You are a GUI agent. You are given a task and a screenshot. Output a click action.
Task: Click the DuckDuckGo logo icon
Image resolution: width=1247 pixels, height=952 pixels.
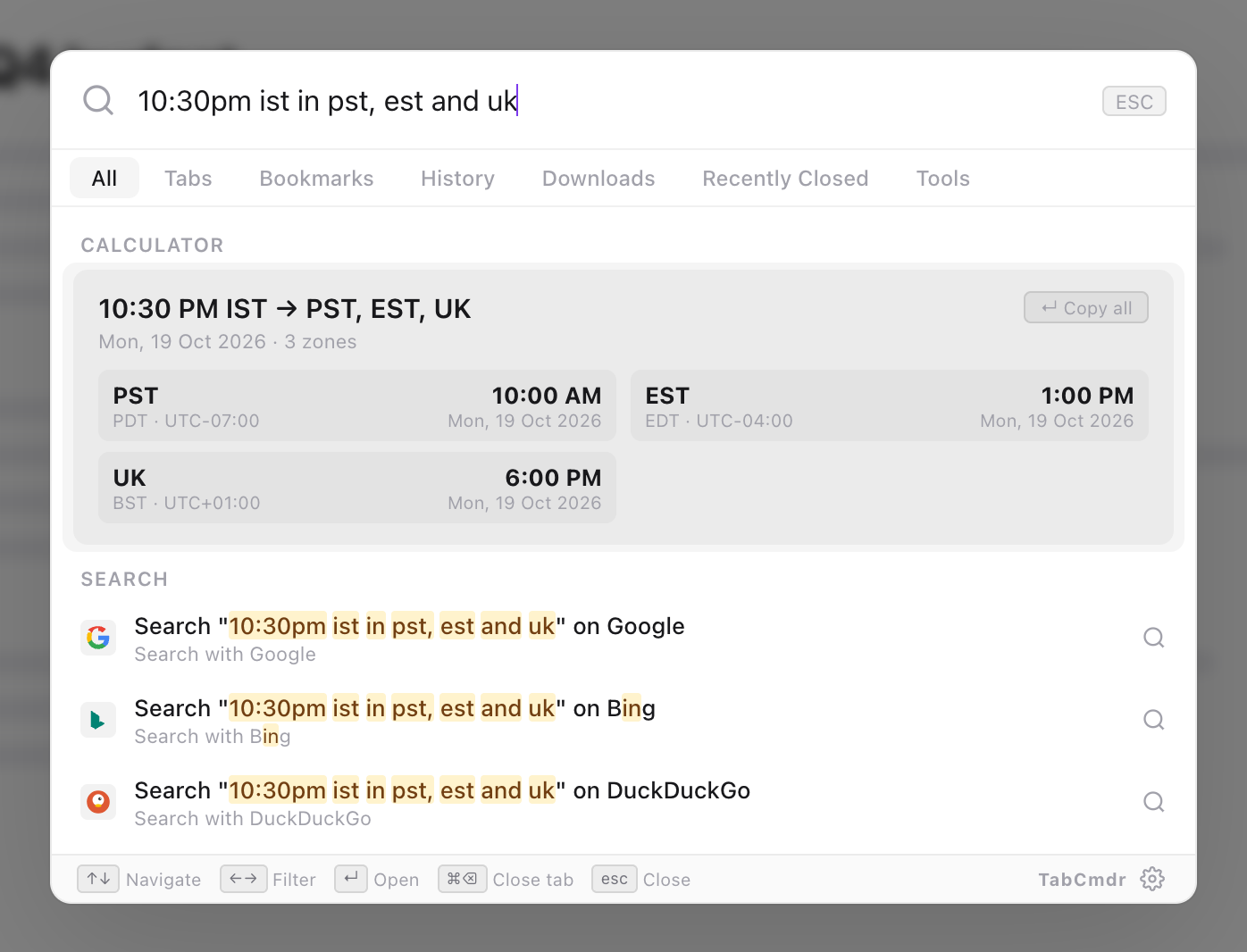tap(98, 802)
